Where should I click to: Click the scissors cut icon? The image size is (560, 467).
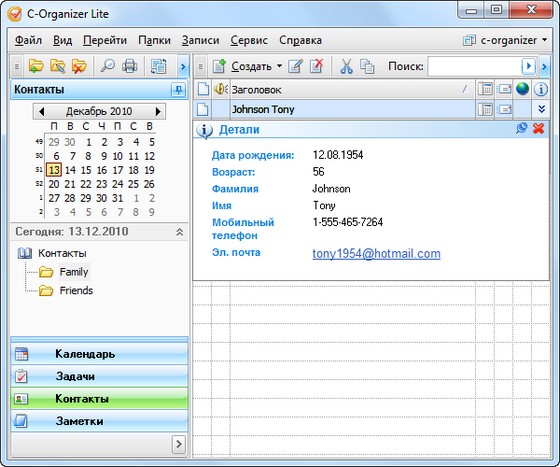(346, 66)
